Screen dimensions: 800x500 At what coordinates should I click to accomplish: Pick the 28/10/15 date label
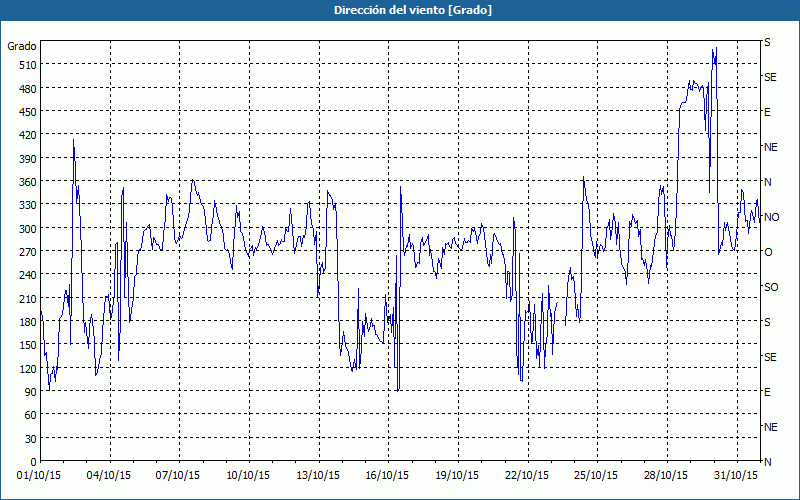pyautogui.click(x=666, y=476)
